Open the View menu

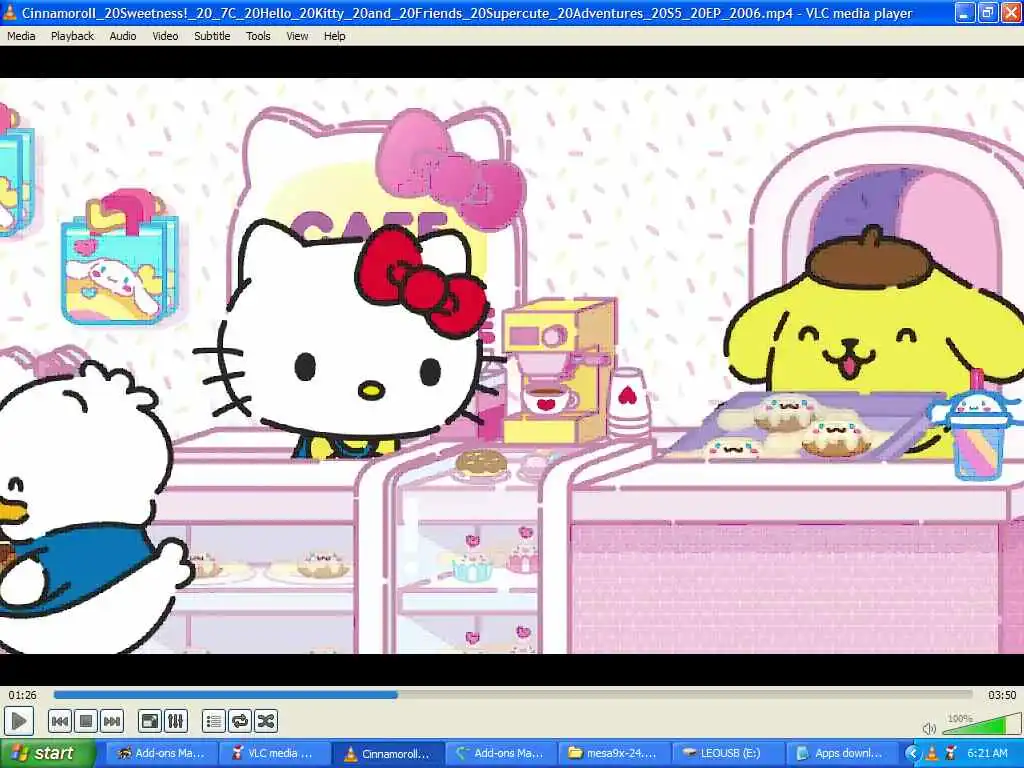point(297,36)
